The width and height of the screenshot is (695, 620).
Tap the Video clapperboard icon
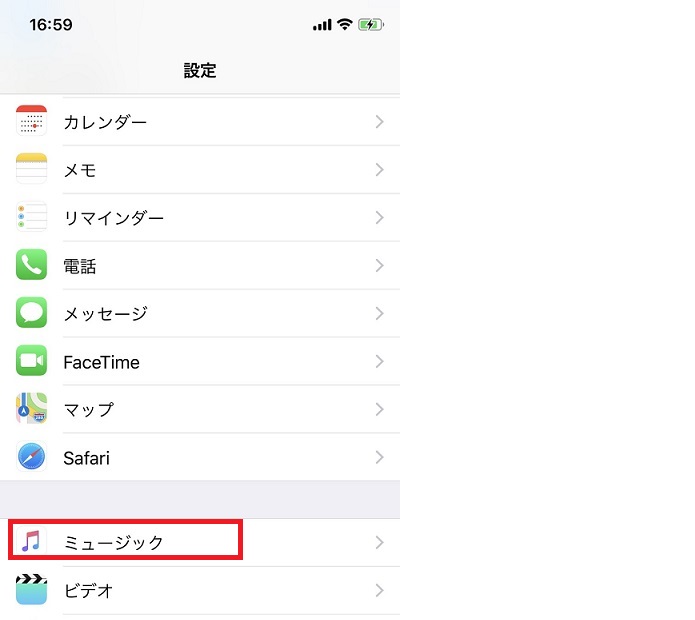[31, 589]
